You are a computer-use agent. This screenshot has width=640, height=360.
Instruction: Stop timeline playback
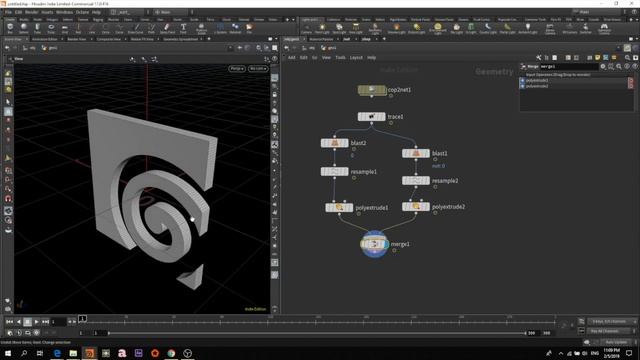tap(27, 322)
